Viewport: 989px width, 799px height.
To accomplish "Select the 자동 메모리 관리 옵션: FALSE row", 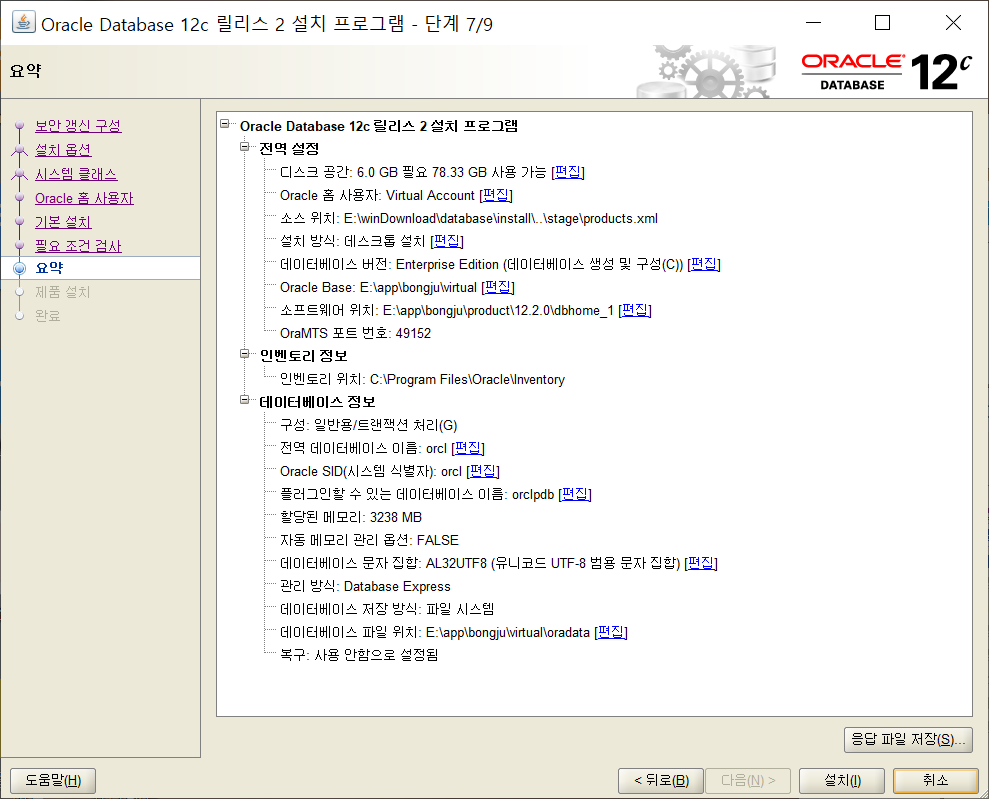I will 369,540.
